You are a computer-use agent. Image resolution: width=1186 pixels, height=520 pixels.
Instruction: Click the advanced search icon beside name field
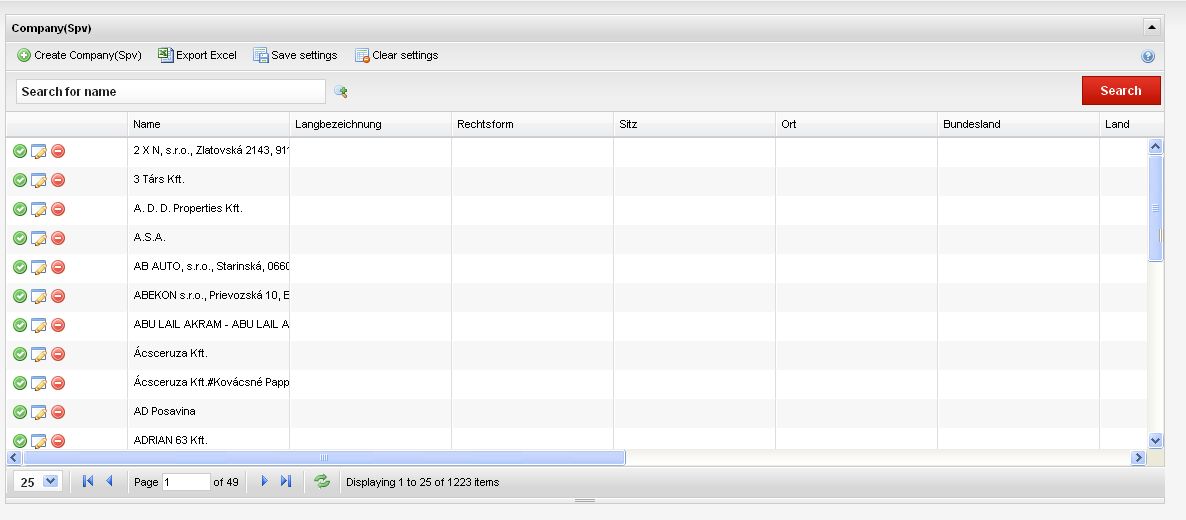point(341,92)
